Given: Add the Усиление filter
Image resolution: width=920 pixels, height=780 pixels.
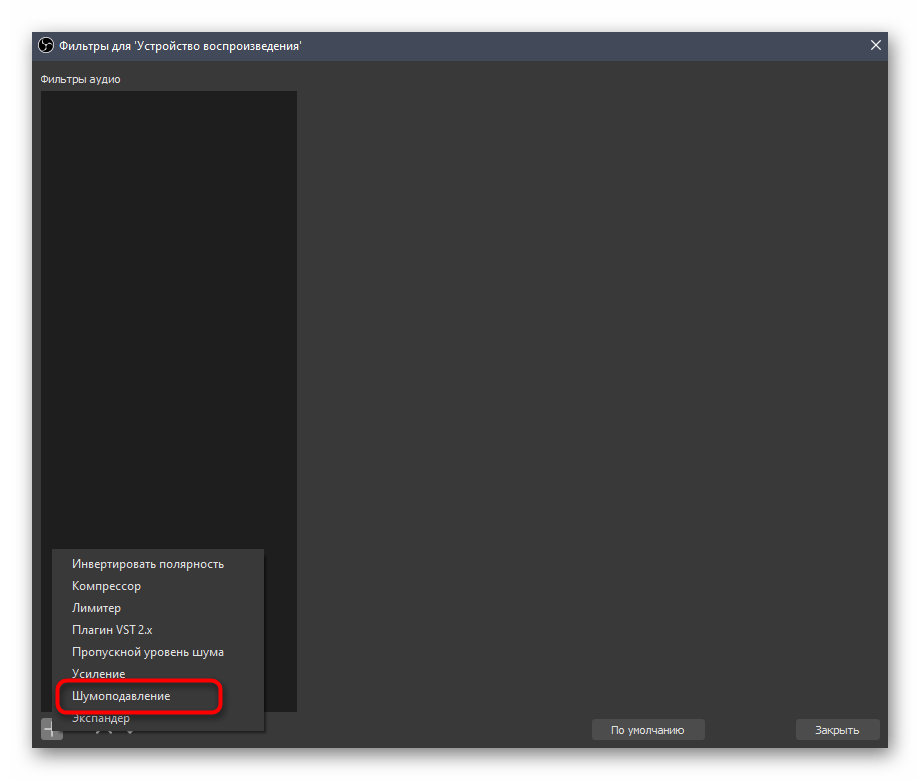Looking at the screenshot, I should coord(98,674).
